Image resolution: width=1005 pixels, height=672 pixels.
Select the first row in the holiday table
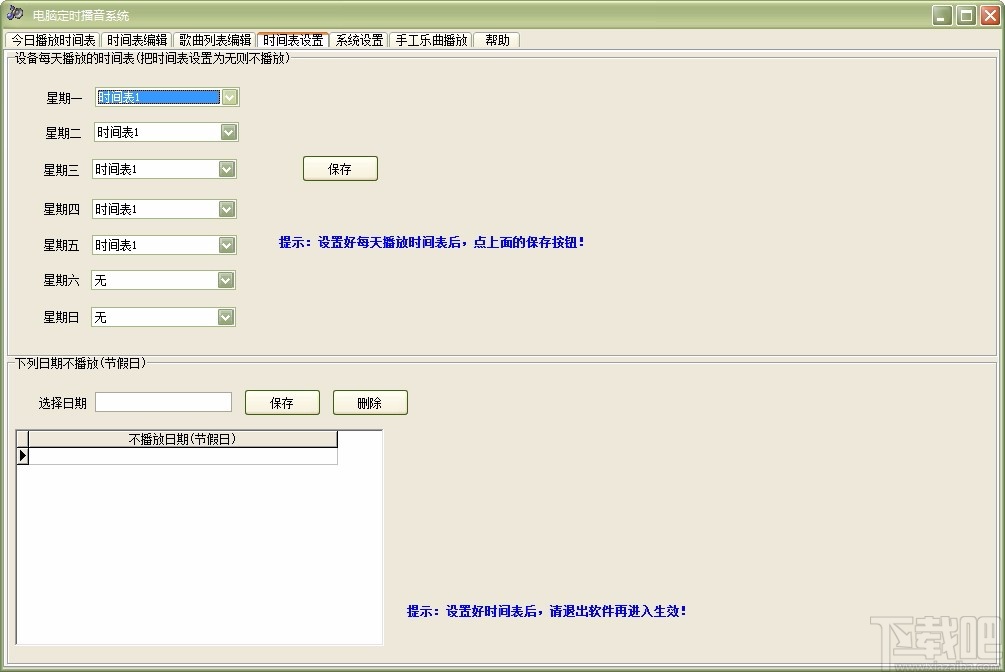point(178,455)
